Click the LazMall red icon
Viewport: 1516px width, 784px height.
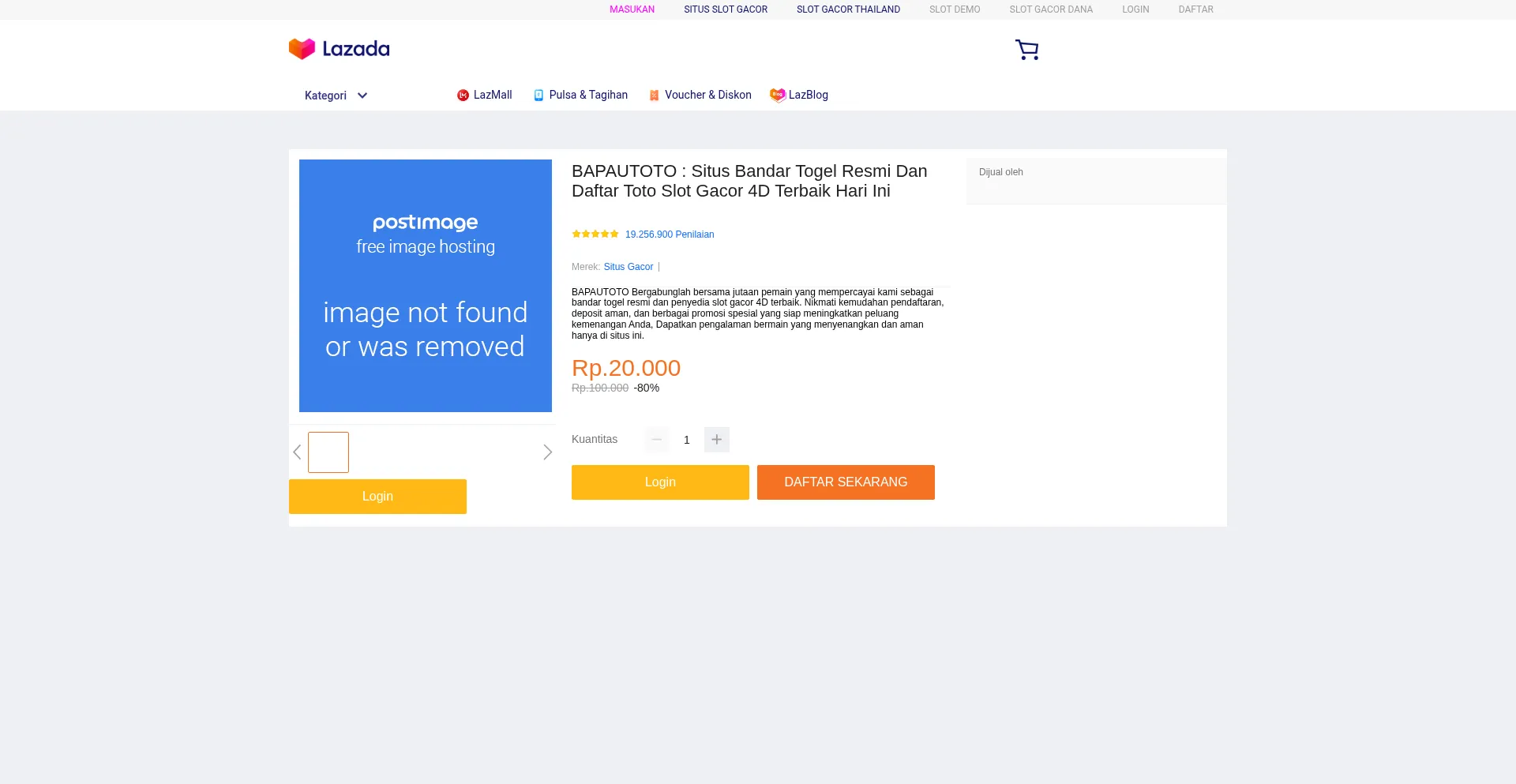coord(463,96)
